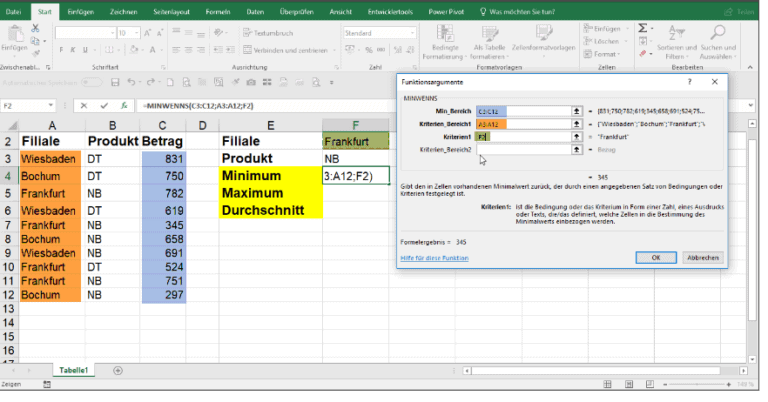Switch to Normal view icon in status bar
Image resolution: width=768 pixels, height=402 pixels.
tap(607, 384)
